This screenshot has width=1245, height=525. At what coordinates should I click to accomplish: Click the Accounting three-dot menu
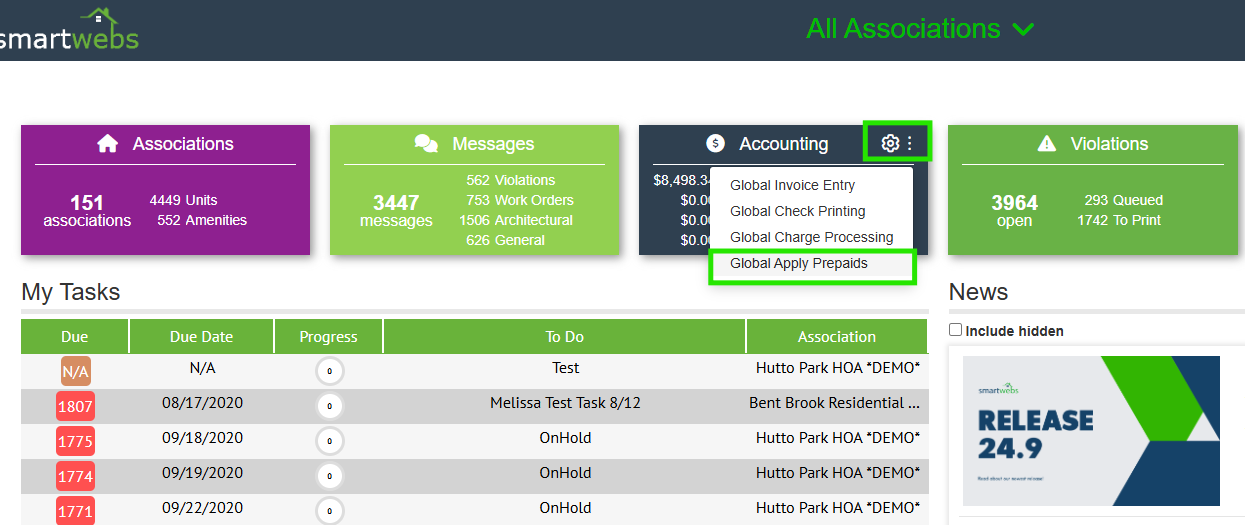910,143
